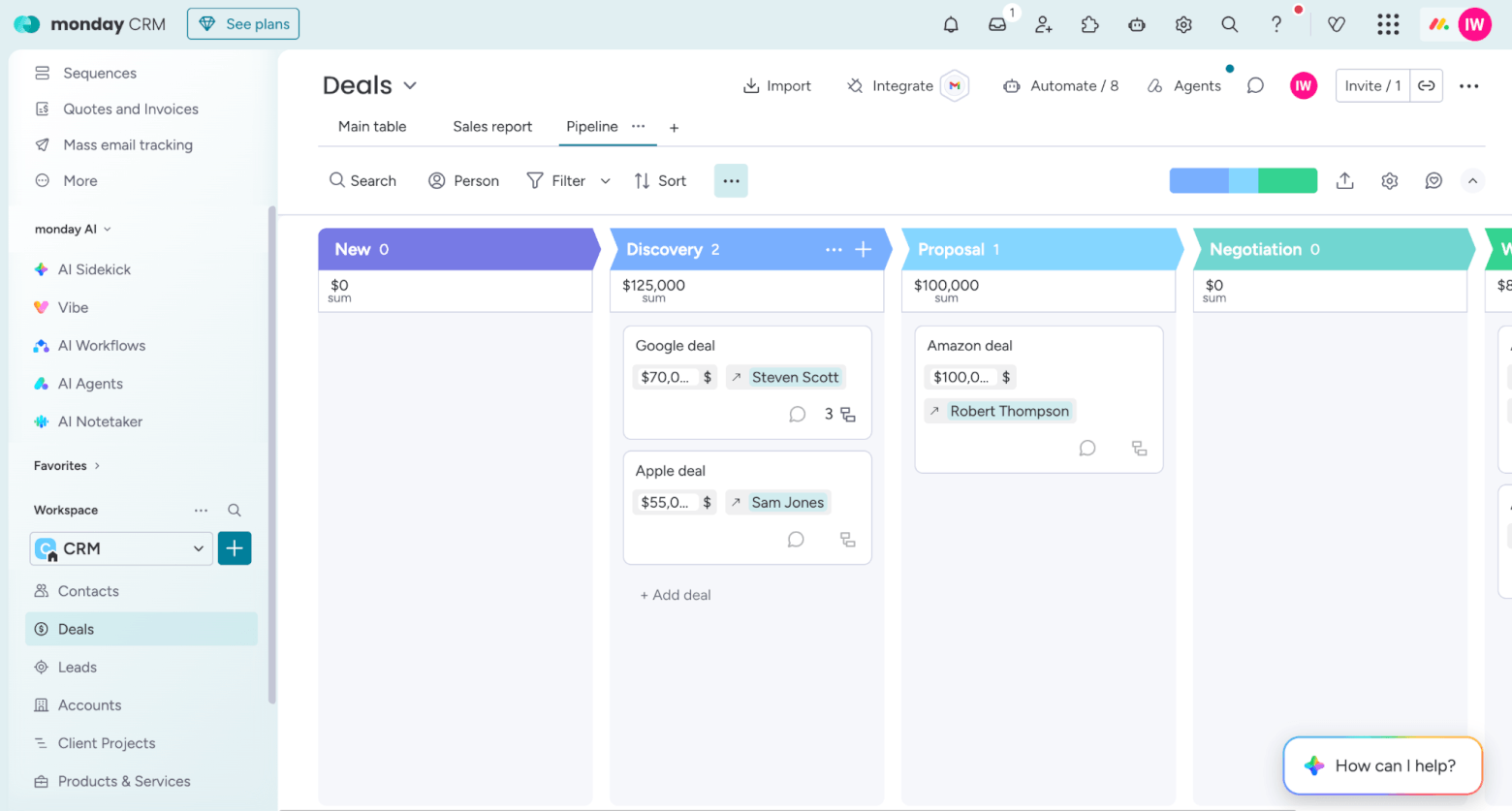This screenshot has width=1512, height=811.
Task: Open the Apple deal conversation bubble
Action: click(x=796, y=539)
